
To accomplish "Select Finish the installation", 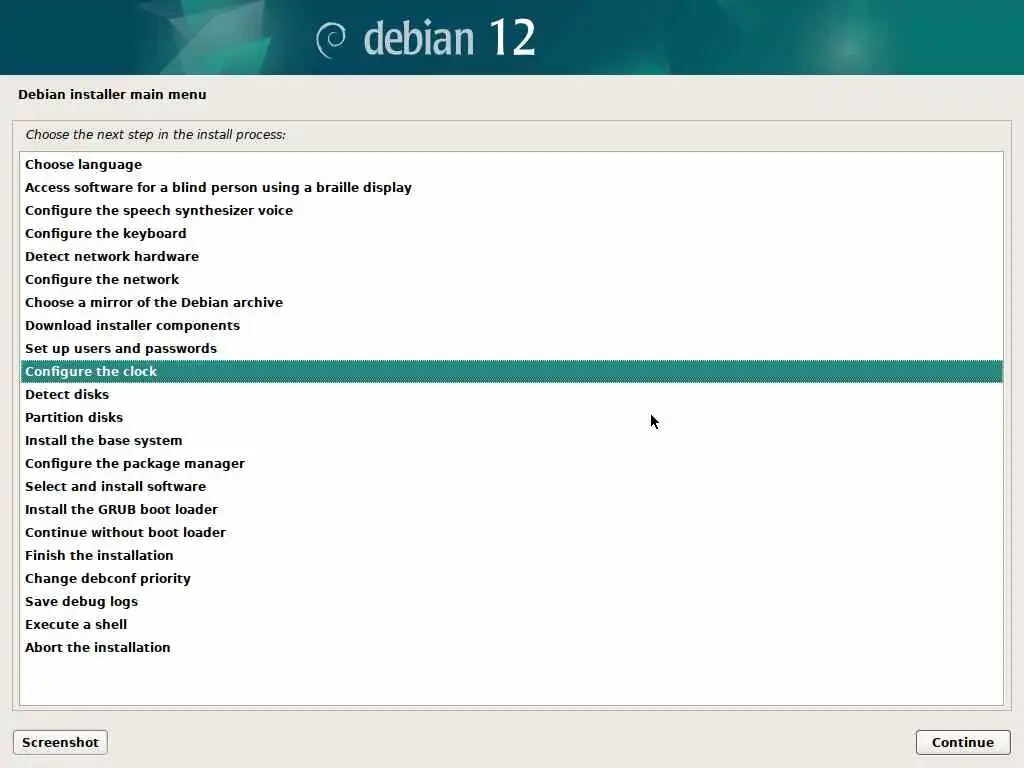I will (511, 555).
